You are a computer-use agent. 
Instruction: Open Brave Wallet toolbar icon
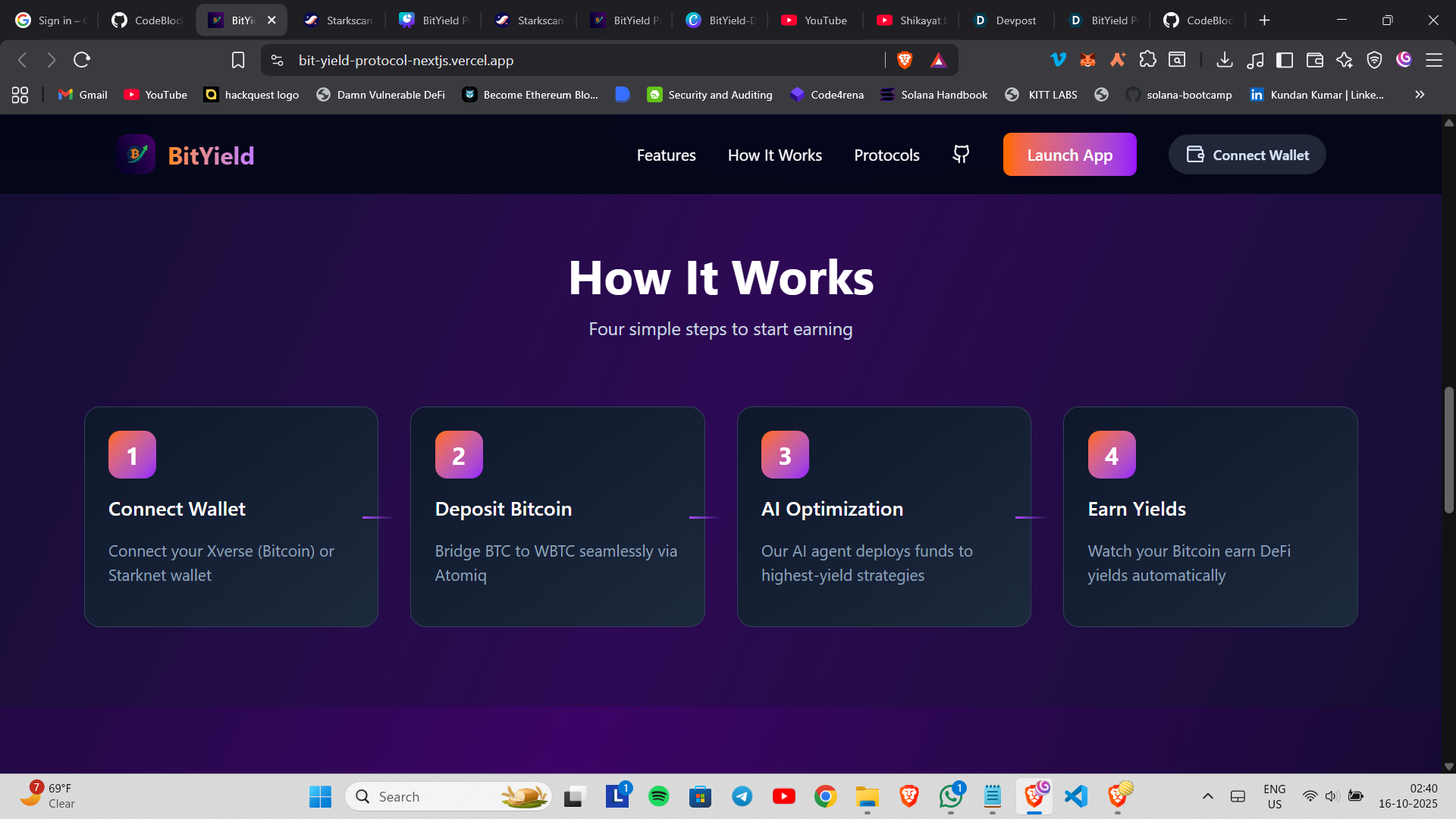pyautogui.click(x=1314, y=60)
